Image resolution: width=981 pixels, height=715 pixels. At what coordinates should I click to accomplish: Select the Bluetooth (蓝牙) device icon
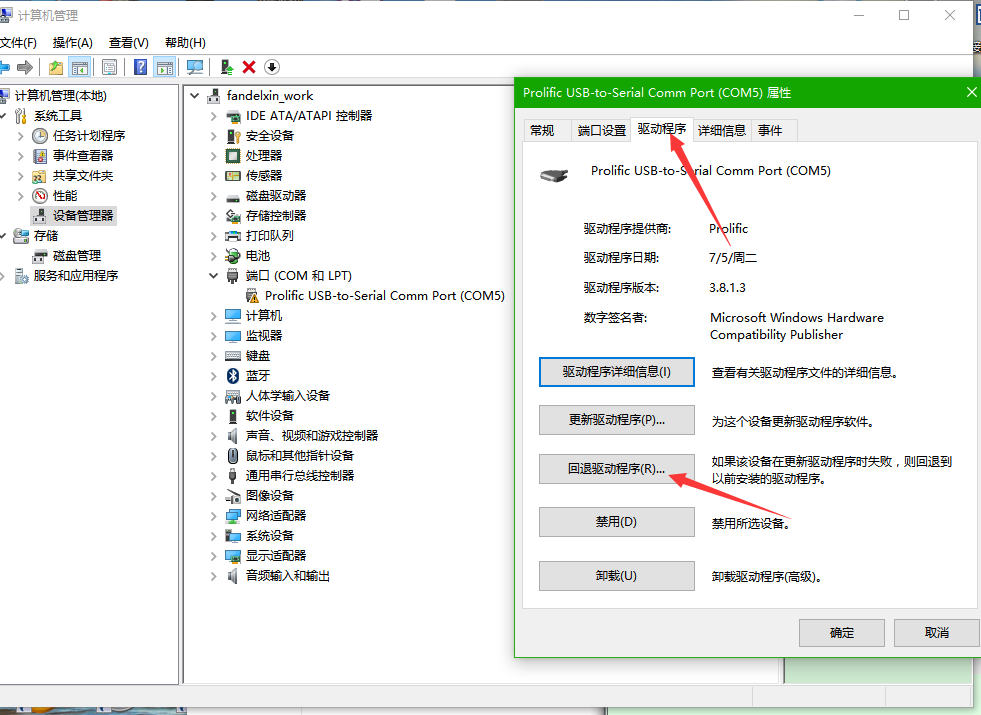233,375
